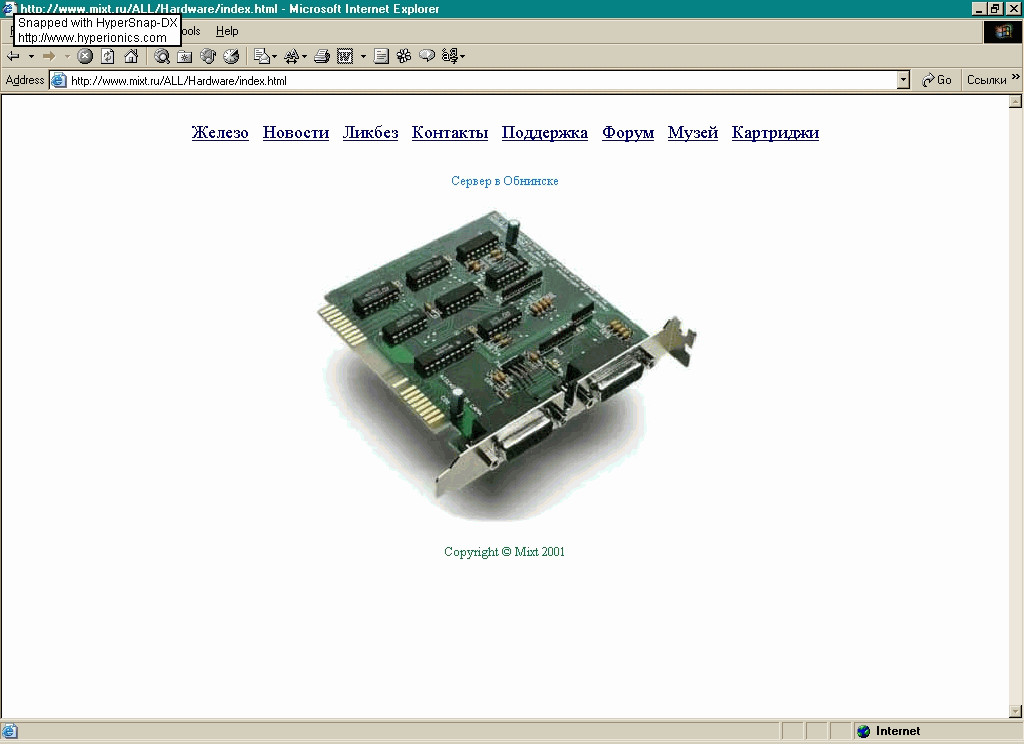Viewport: 1024px width, 744px height.
Task: Open the Контакты link
Action: [x=450, y=133]
